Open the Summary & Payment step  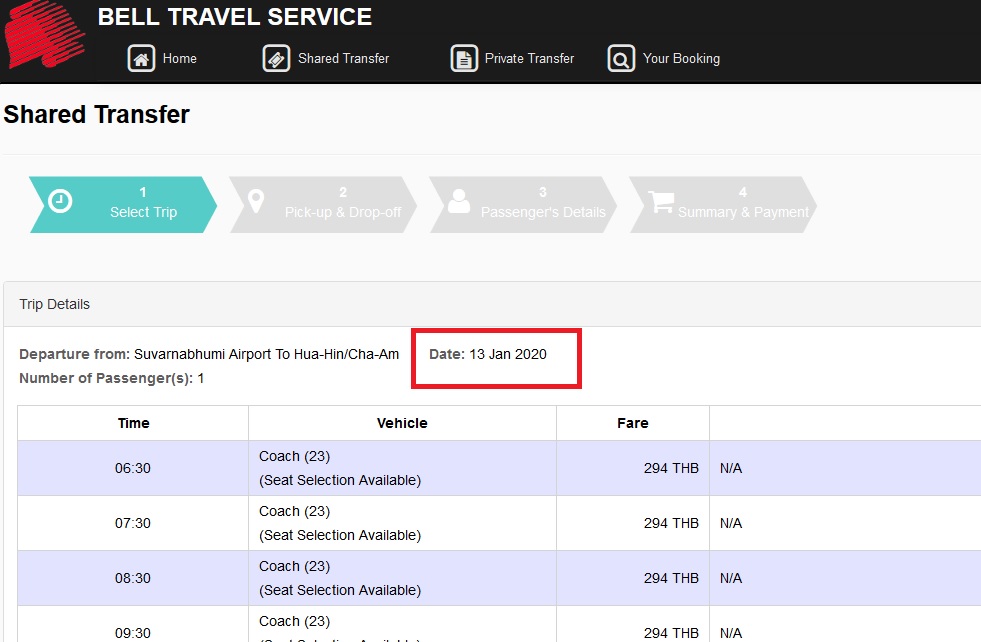[x=741, y=205]
